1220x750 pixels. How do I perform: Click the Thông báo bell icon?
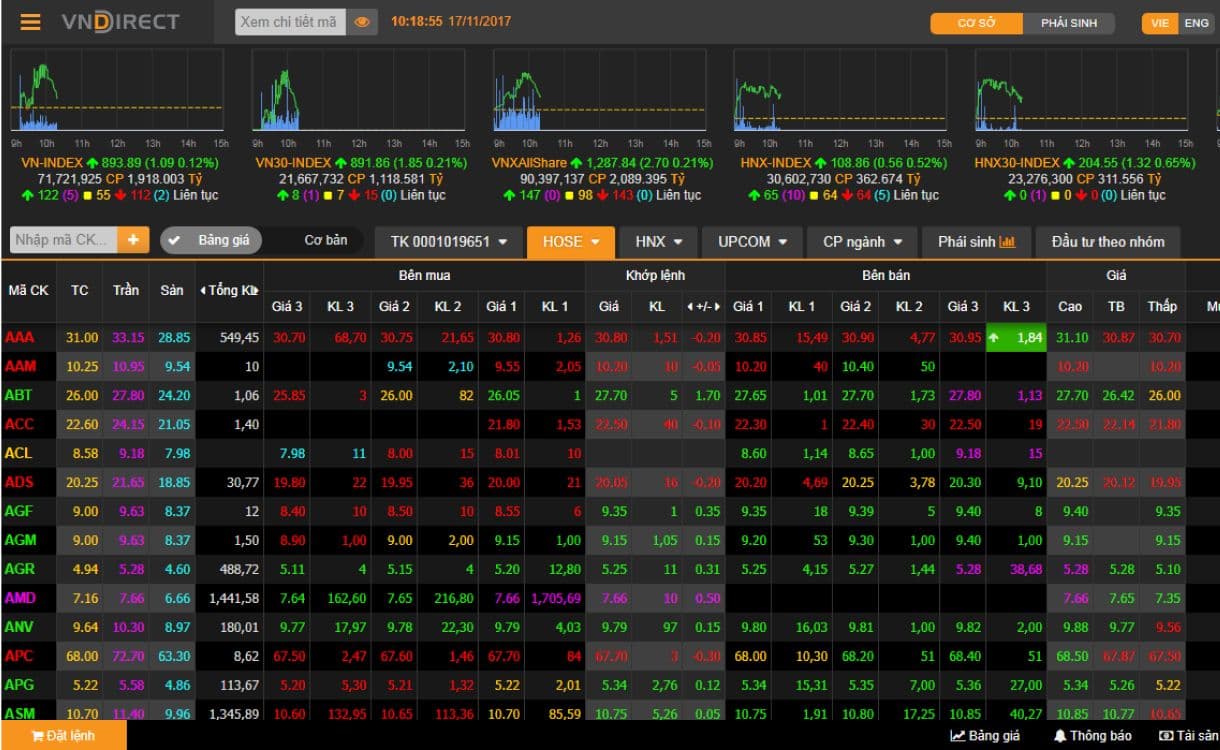1061,736
